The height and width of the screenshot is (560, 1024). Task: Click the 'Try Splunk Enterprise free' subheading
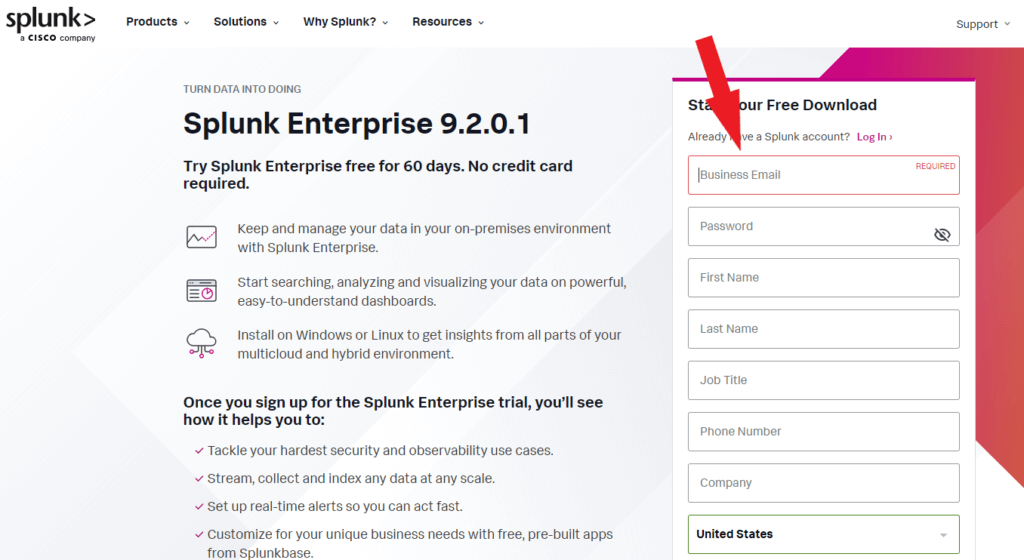point(378,174)
